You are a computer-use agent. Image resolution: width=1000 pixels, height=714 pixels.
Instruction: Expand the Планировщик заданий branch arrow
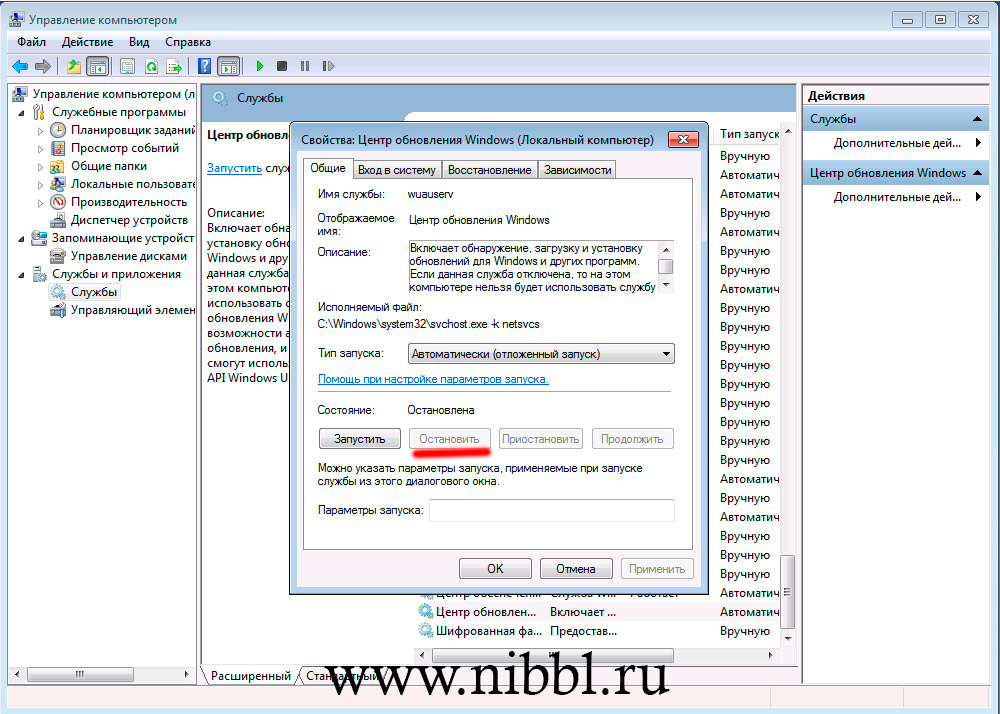40,131
